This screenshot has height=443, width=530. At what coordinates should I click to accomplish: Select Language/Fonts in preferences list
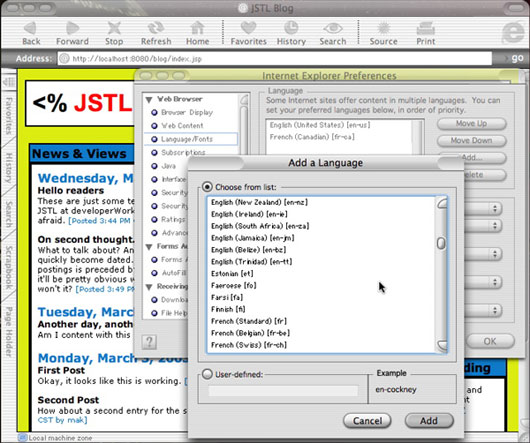pos(191,139)
